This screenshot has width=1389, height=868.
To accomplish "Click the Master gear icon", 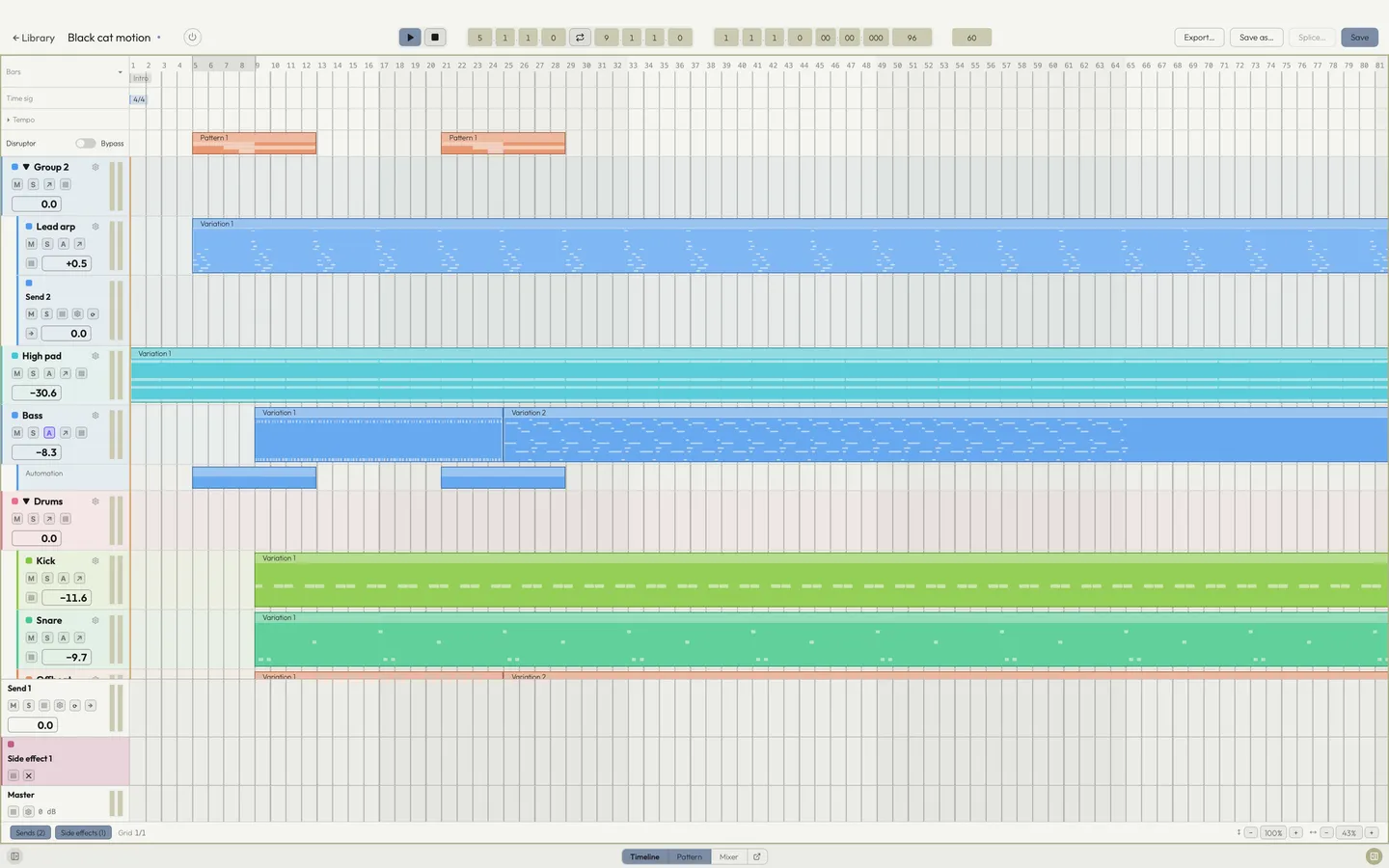I will tap(28, 812).
